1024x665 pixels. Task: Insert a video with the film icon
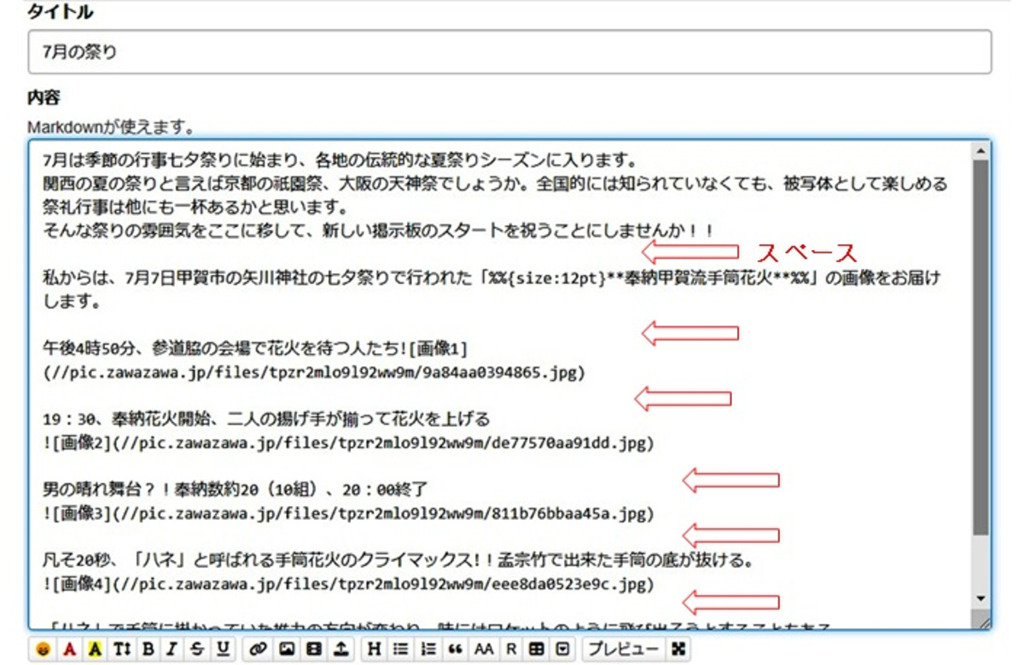[314, 649]
